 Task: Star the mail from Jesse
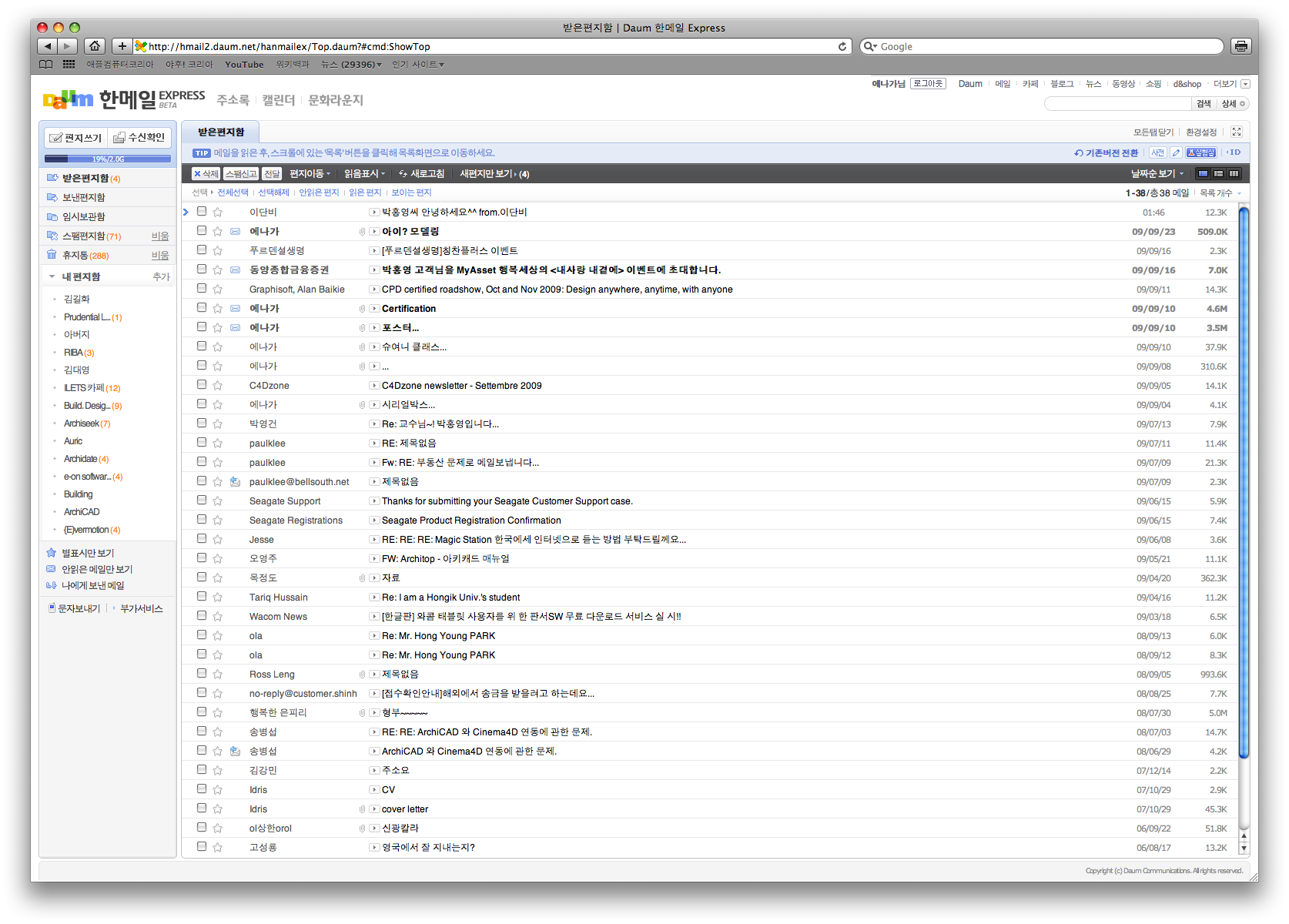[x=218, y=539]
